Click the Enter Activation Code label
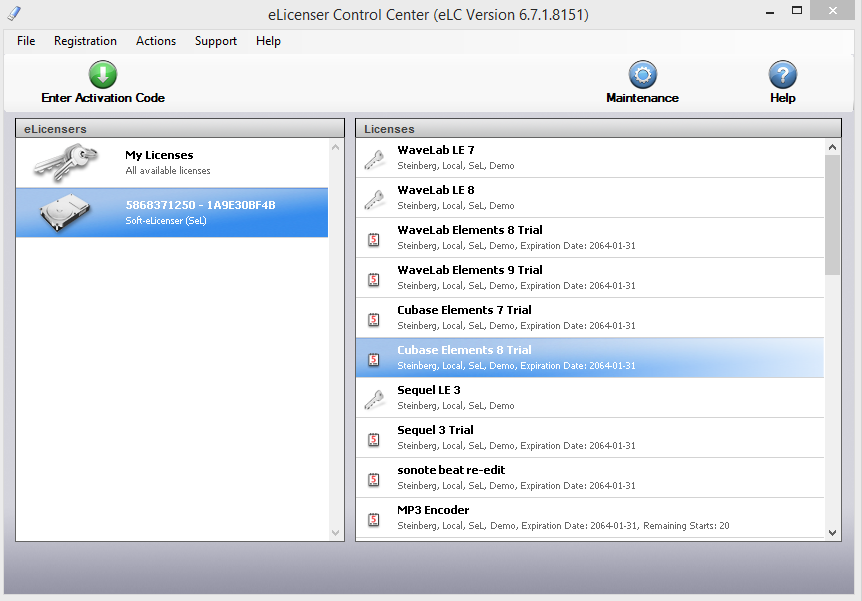 [103, 98]
